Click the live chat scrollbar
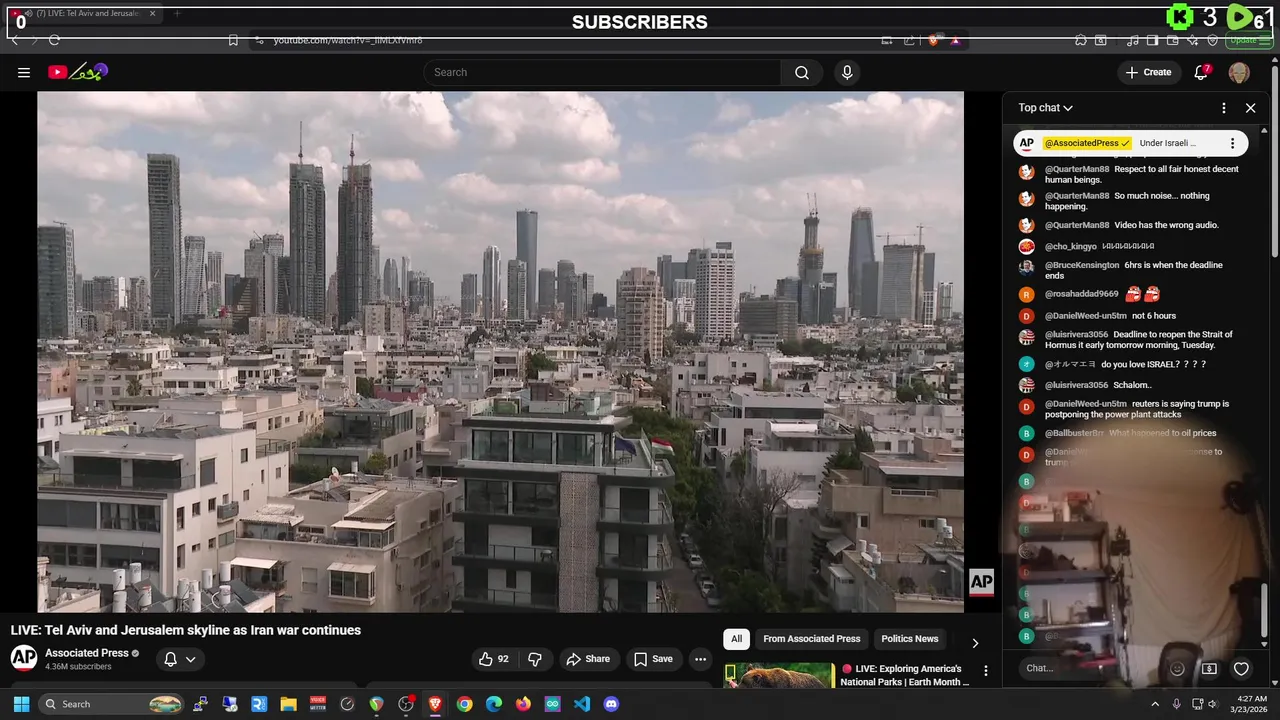Viewport: 1280px width, 720px height. pyautogui.click(x=1264, y=610)
